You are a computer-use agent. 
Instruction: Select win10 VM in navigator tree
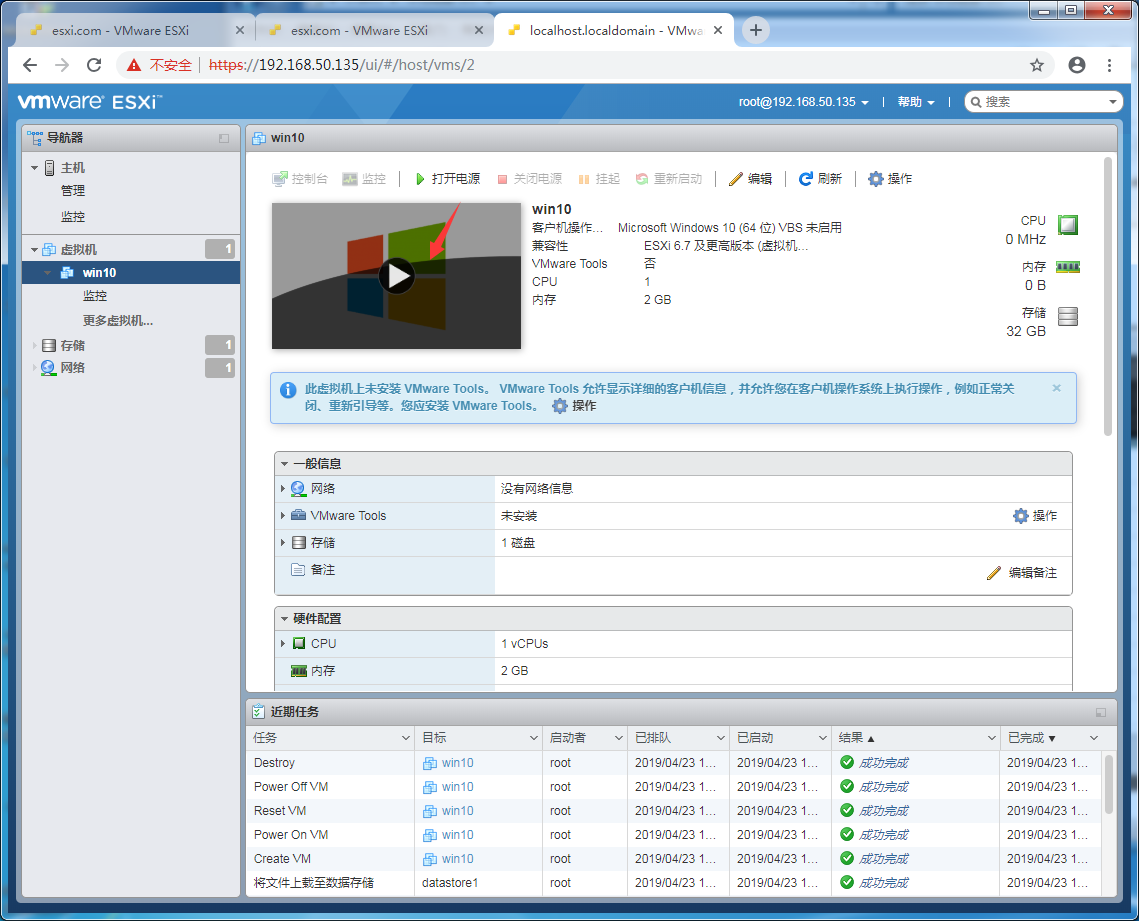click(x=131, y=272)
